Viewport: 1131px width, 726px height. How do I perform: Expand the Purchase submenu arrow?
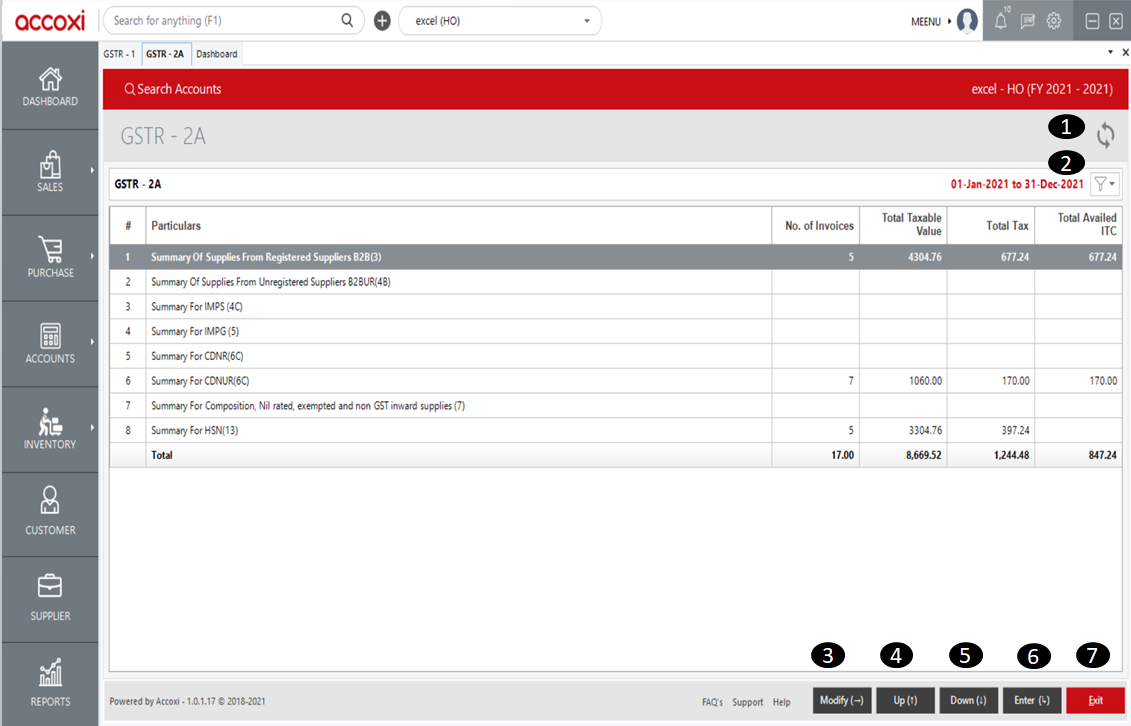tap(92, 256)
